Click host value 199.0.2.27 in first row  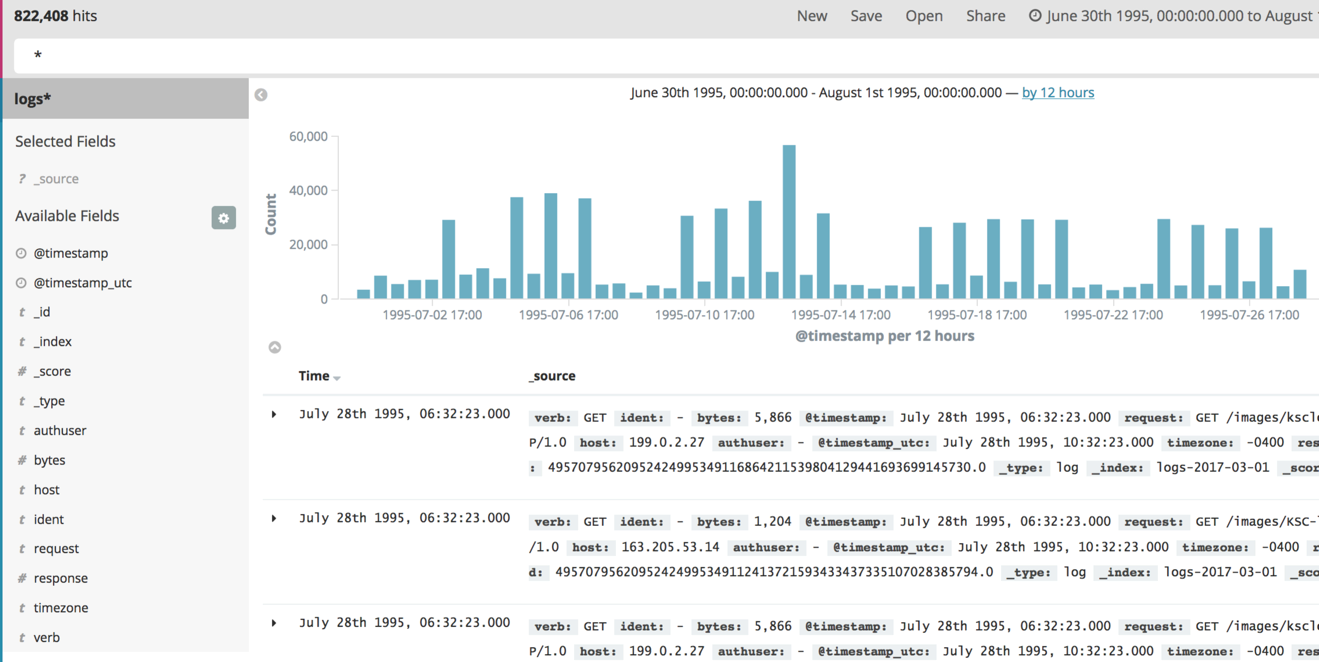[667, 443]
